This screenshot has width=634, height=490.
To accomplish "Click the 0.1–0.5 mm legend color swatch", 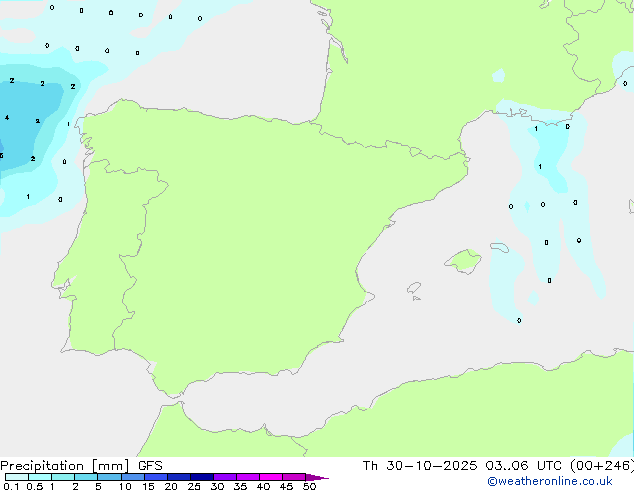I will coord(17,477).
